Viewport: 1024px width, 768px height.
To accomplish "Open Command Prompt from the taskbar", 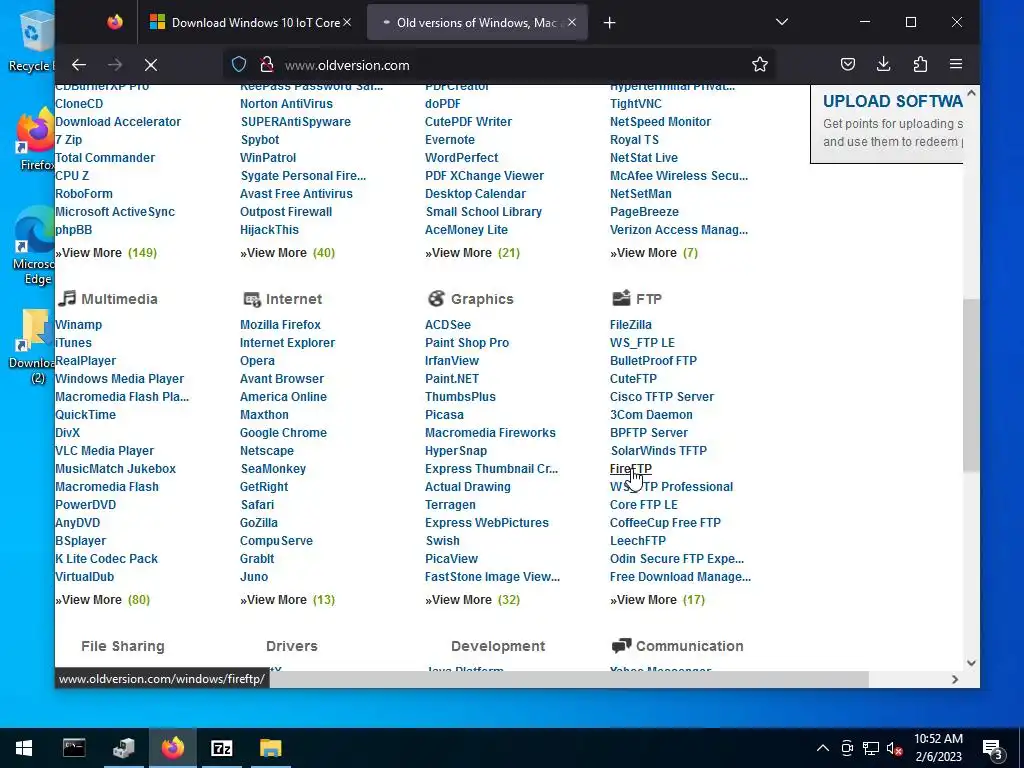I will [74, 748].
